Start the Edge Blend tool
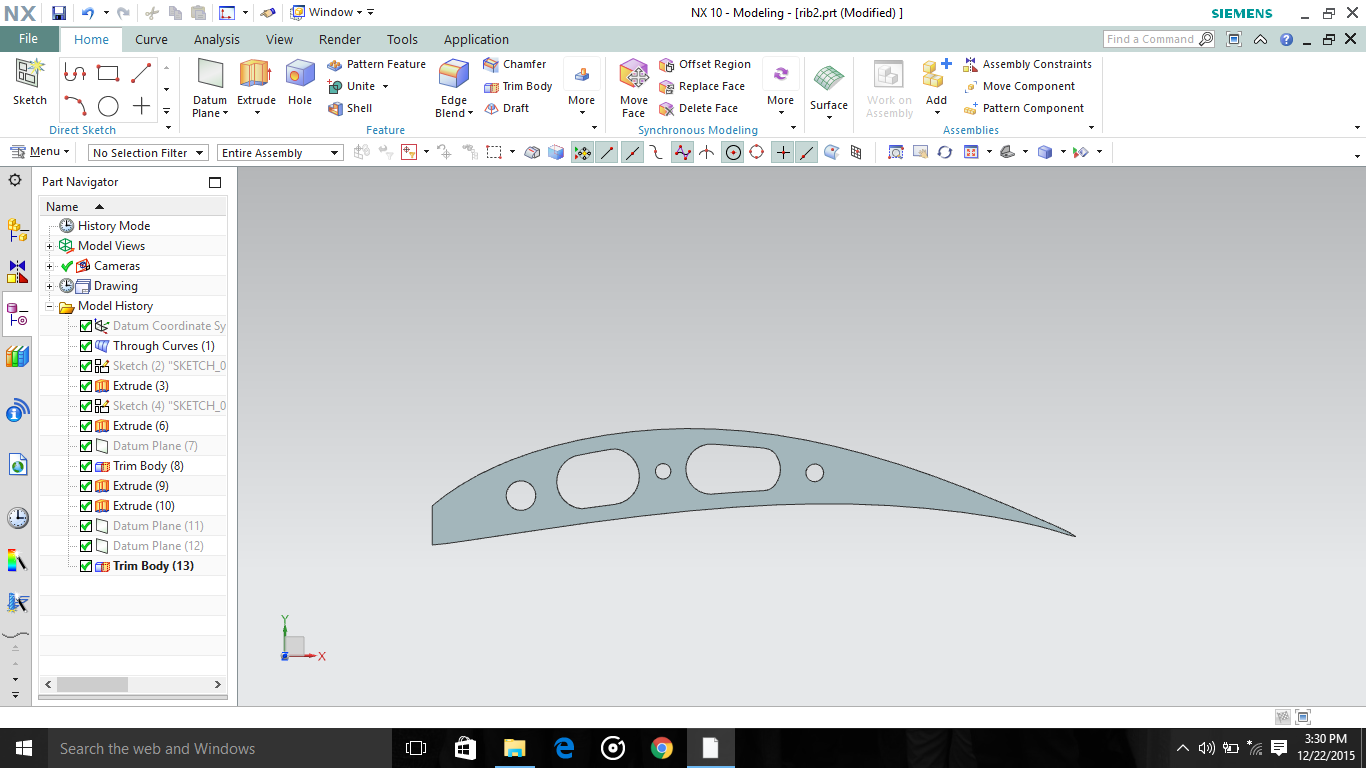The image size is (1366, 768). coord(454,88)
